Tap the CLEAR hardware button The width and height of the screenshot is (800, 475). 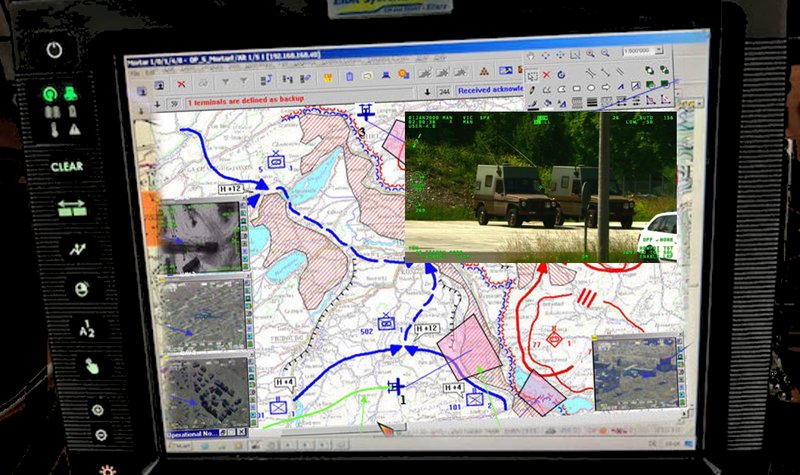[66, 166]
